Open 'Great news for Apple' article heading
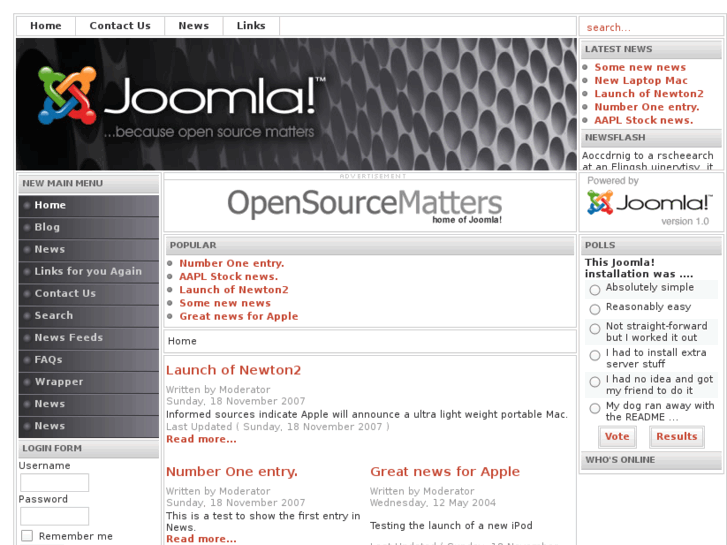Screen dimensions: 727x545 pos(445,472)
